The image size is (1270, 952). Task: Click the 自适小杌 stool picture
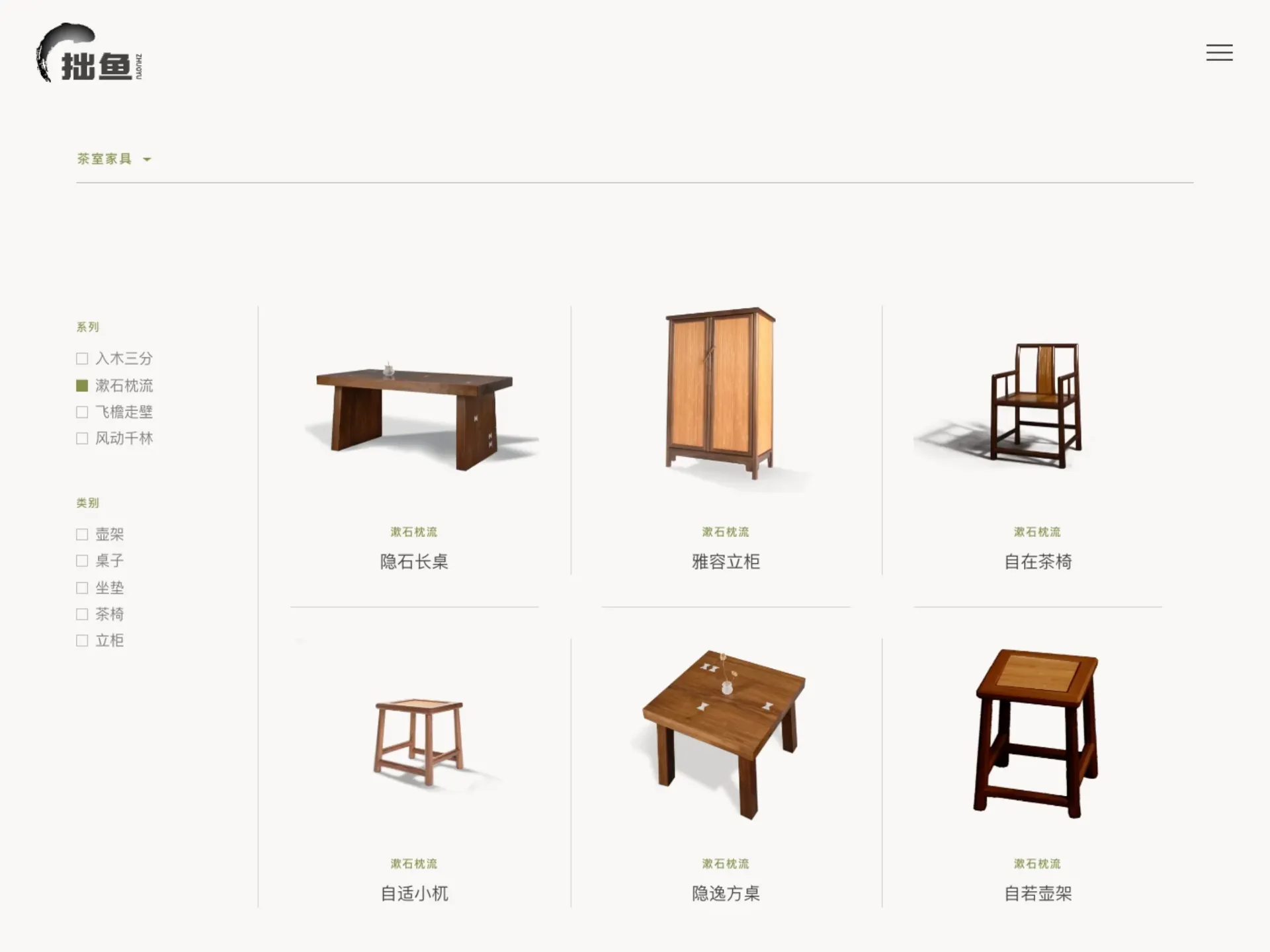click(419, 742)
